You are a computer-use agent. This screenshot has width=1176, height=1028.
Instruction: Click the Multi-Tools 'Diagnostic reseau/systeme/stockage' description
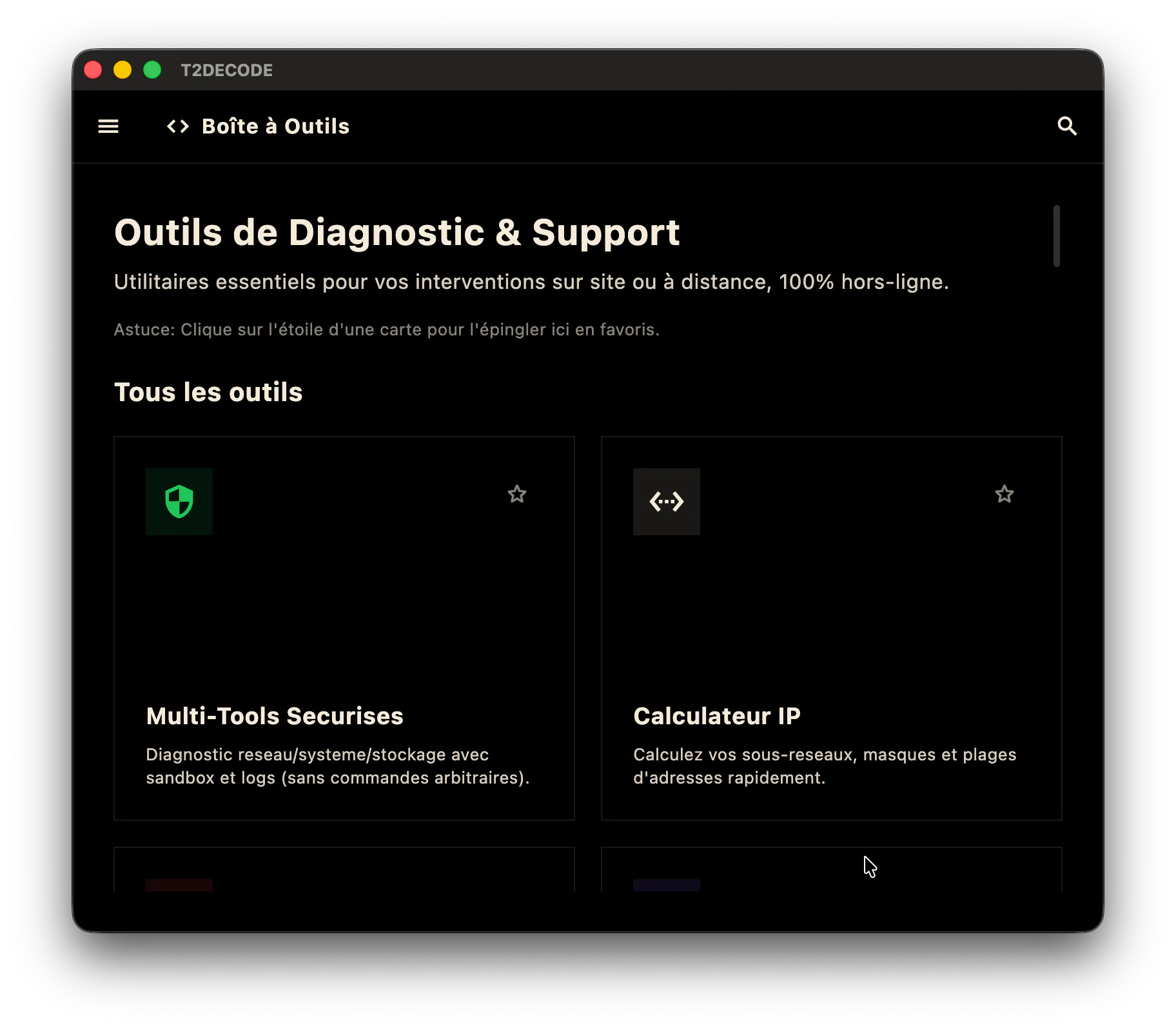tap(338, 766)
